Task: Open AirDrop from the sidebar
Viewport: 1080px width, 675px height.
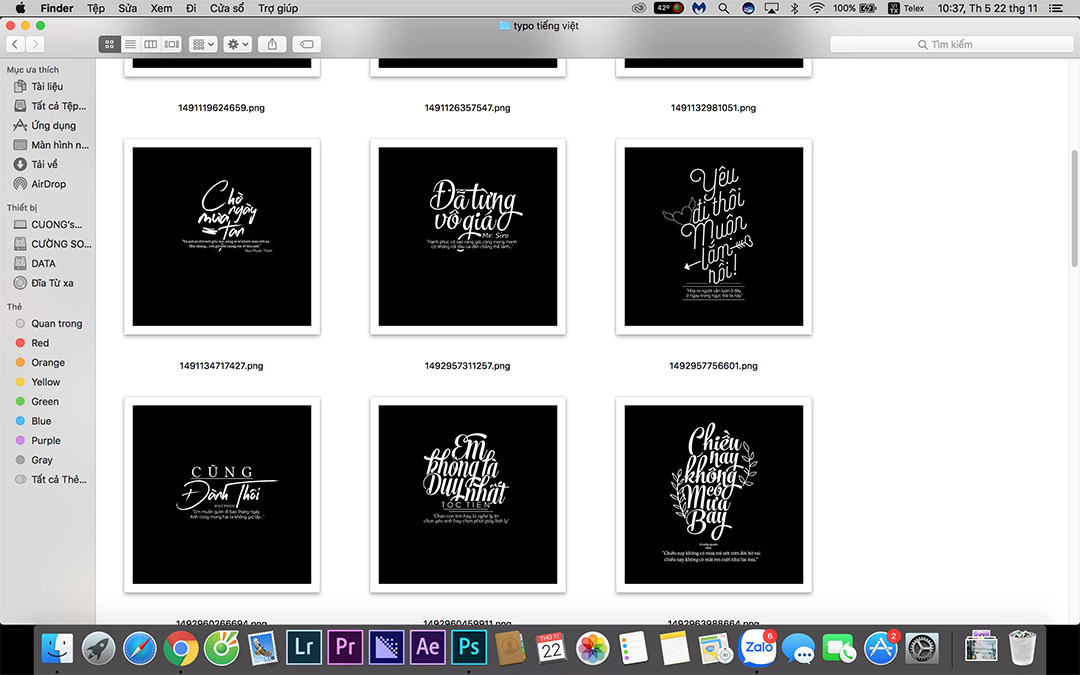Action: [x=48, y=184]
